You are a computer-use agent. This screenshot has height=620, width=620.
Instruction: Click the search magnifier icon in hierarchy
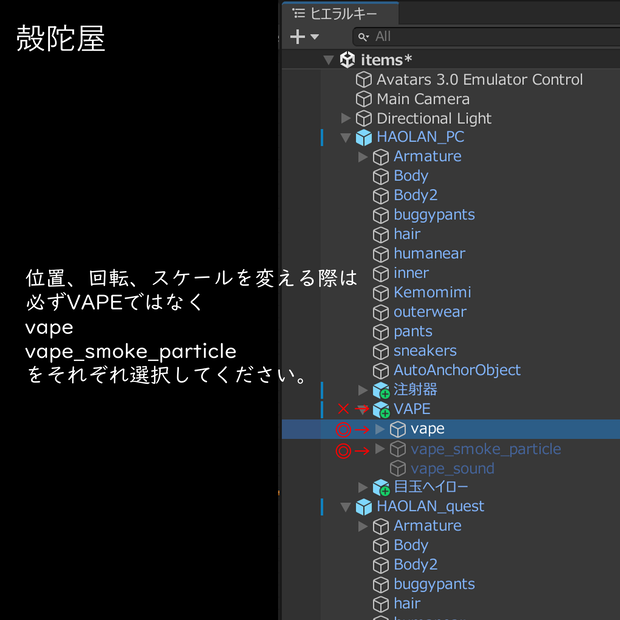[363, 37]
